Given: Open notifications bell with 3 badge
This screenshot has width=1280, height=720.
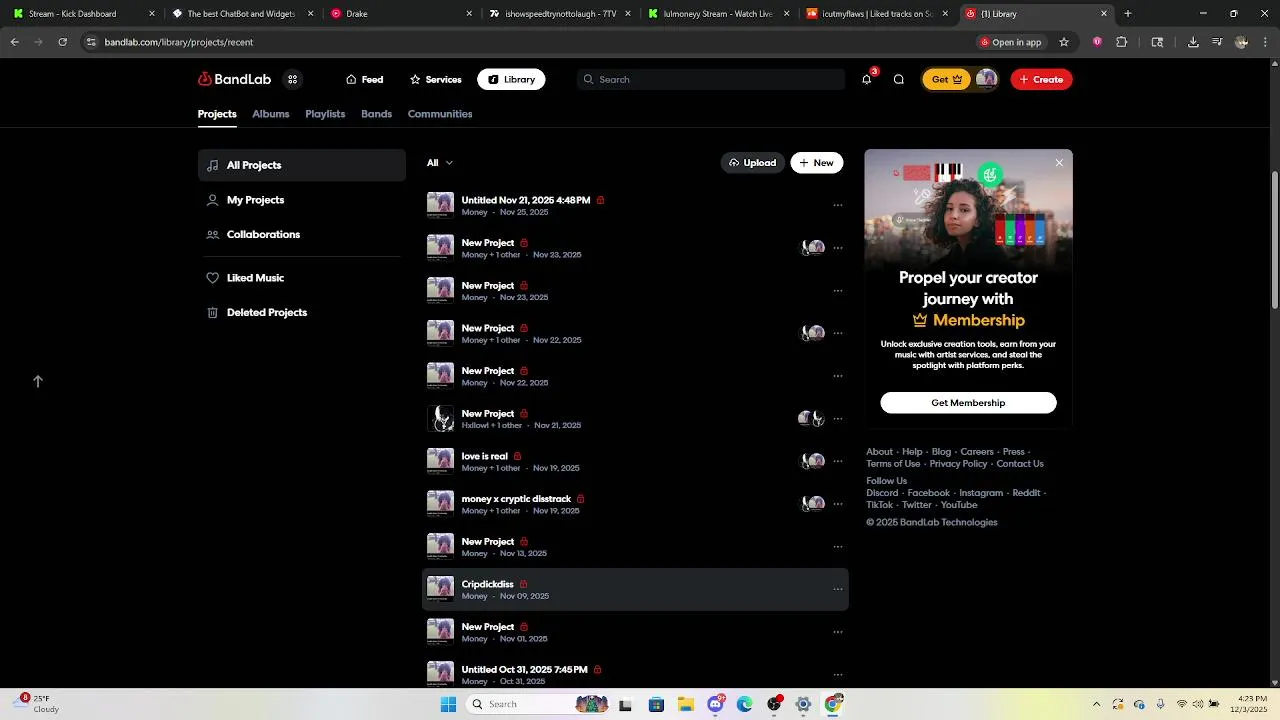Looking at the screenshot, I should (867, 79).
